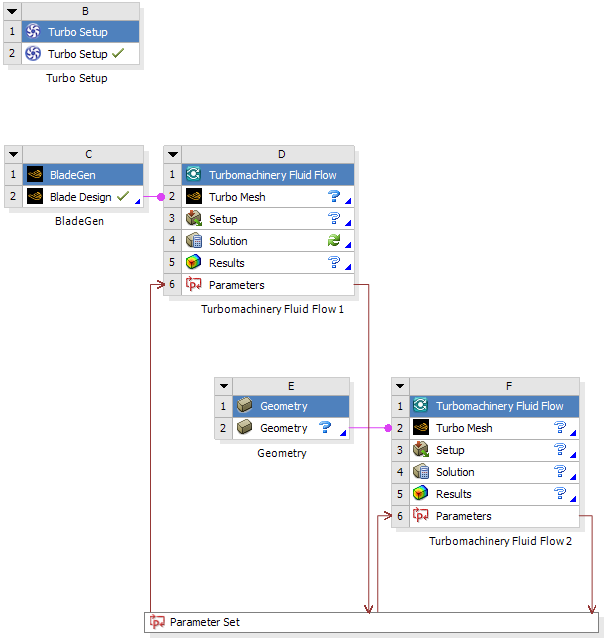
Task: Click the Turbo Setup system caption below system B
Action: point(77,78)
